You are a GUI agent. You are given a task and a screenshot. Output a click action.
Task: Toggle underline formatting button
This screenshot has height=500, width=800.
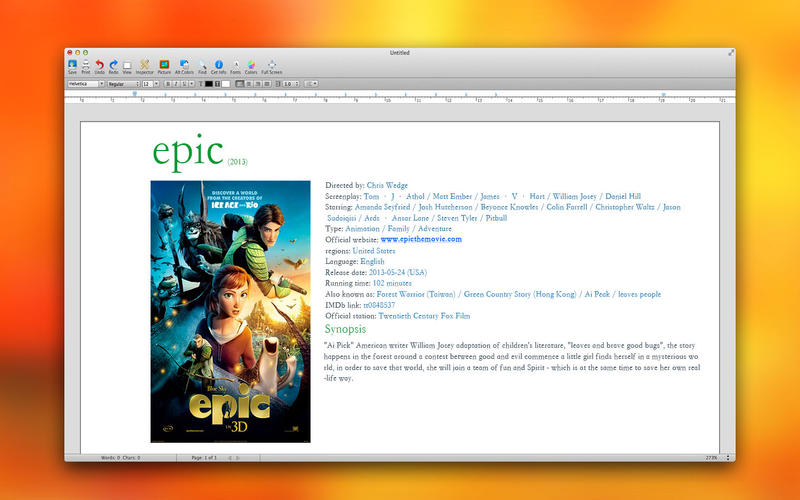pos(184,84)
